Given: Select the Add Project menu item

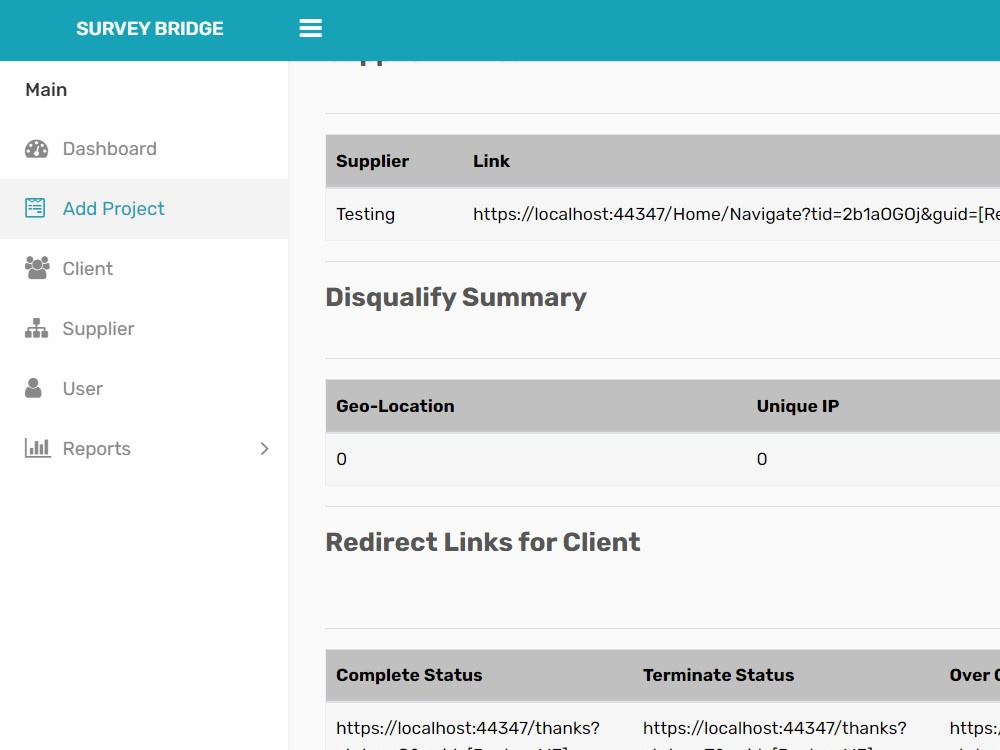Looking at the screenshot, I should click(x=144, y=209).
